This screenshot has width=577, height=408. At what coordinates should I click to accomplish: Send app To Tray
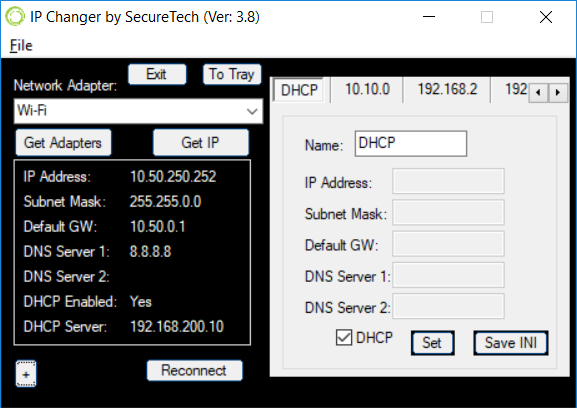tap(232, 74)
